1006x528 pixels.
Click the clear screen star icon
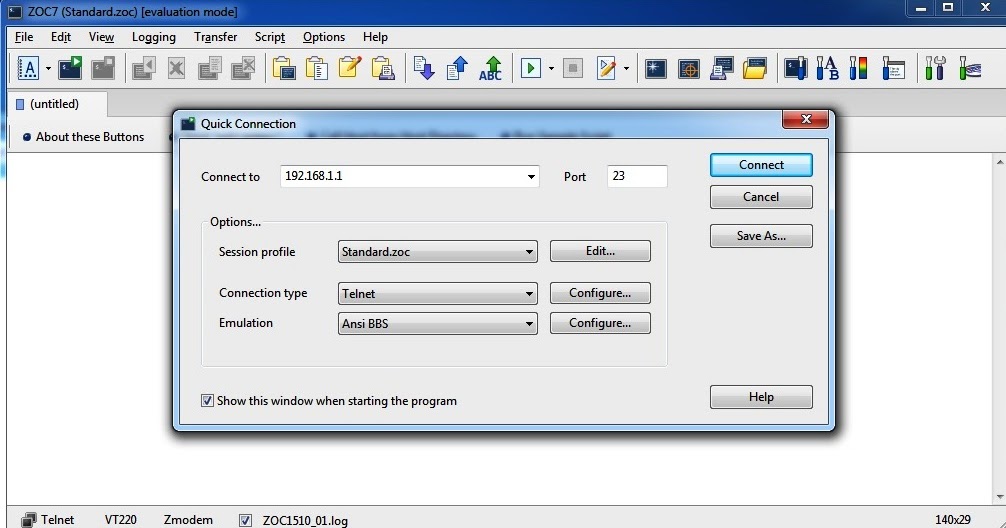click(656, 68)
